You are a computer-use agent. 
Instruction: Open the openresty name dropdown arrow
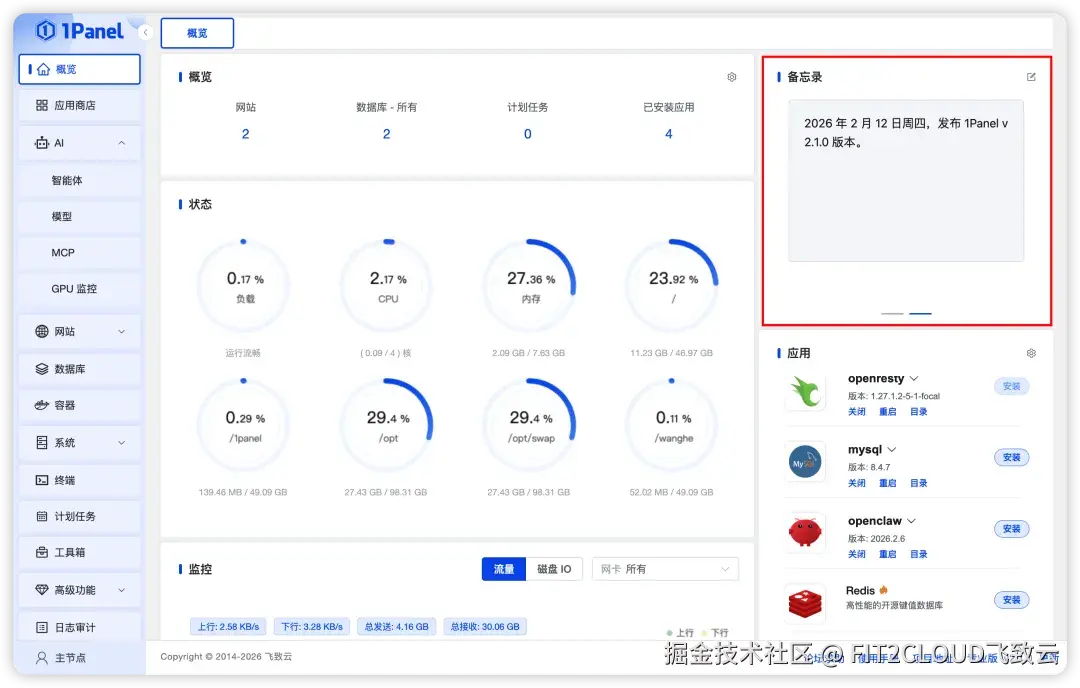914,379
